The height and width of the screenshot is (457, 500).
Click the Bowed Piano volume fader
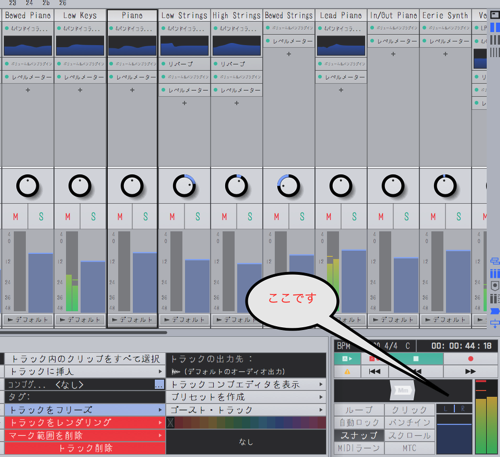pyautogui.click(x=40, y=283)
